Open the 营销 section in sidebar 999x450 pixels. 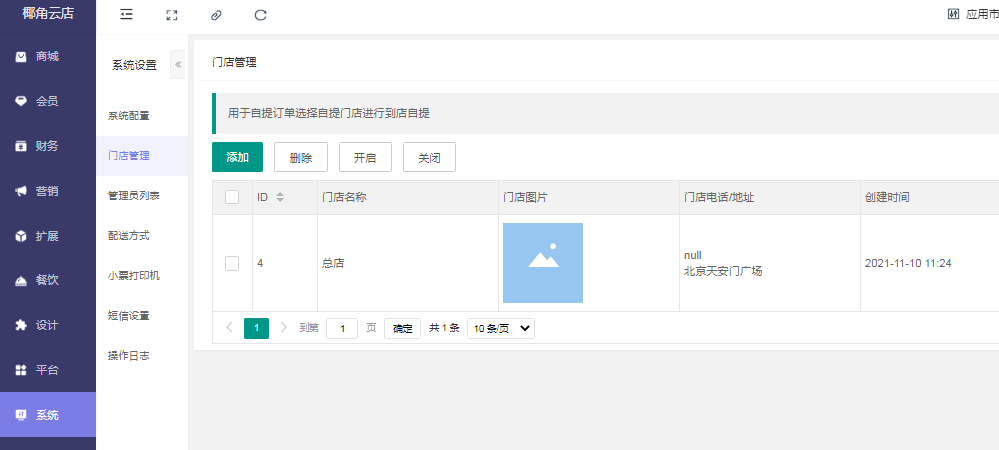point(47,191)
